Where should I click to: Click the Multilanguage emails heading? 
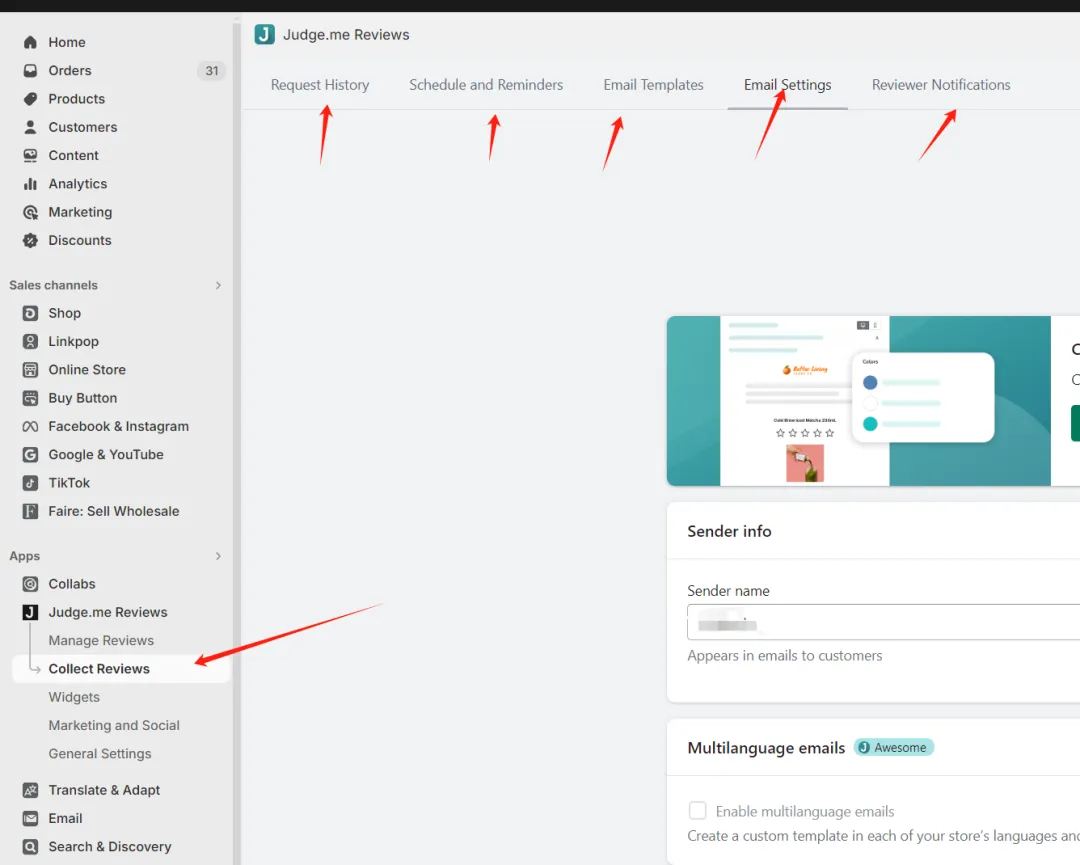pyautogui.click(x=766, y=748)
